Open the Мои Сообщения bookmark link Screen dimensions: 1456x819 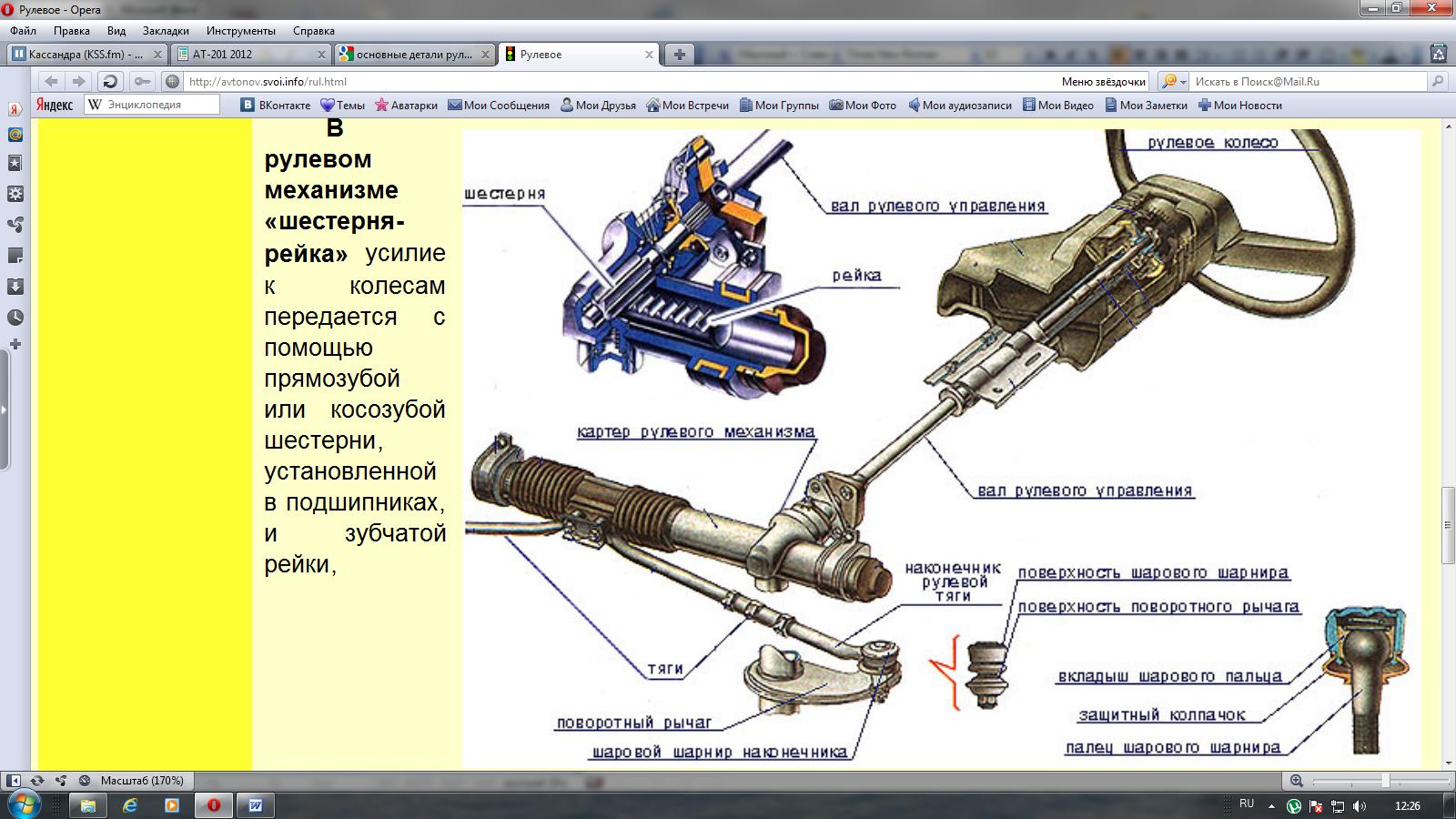point(499,106)
